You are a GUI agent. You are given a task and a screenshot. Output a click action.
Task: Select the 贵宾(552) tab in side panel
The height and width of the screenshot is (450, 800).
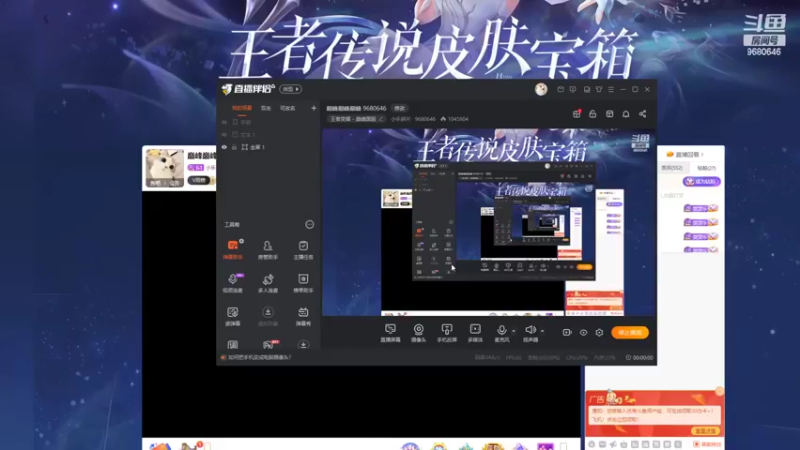672,168
